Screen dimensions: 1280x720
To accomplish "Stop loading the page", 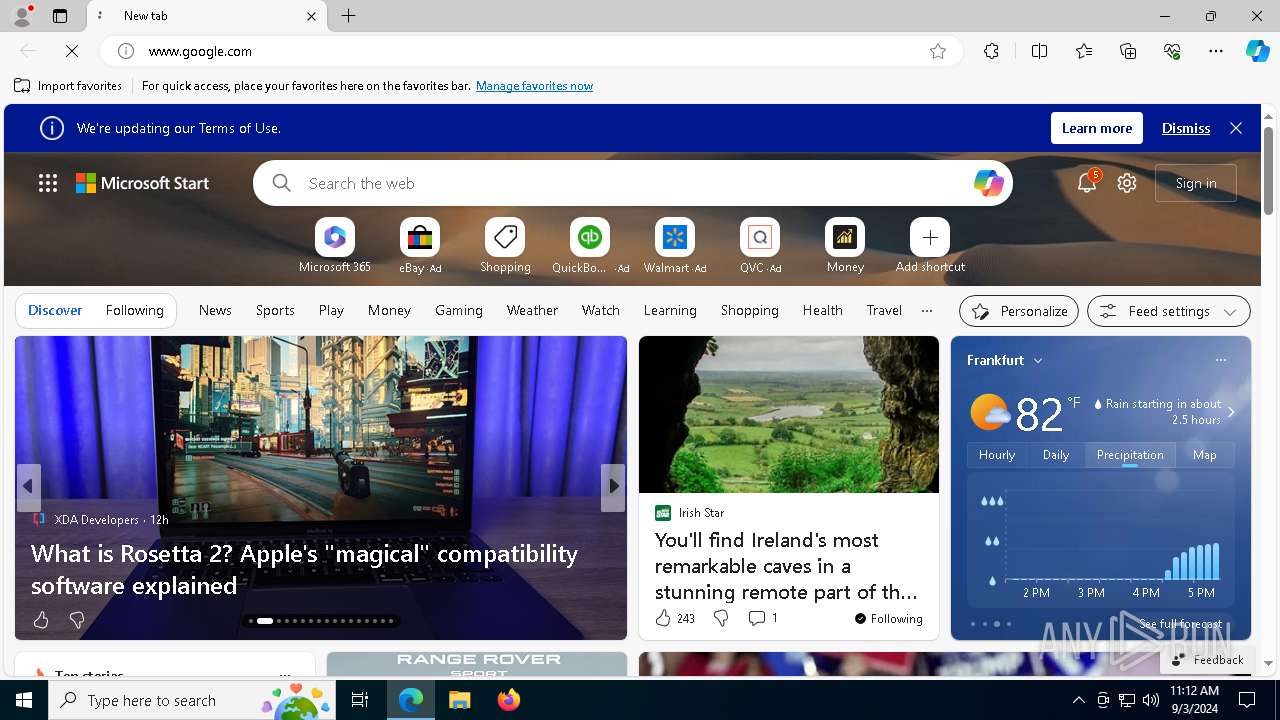I will (72, 51).
